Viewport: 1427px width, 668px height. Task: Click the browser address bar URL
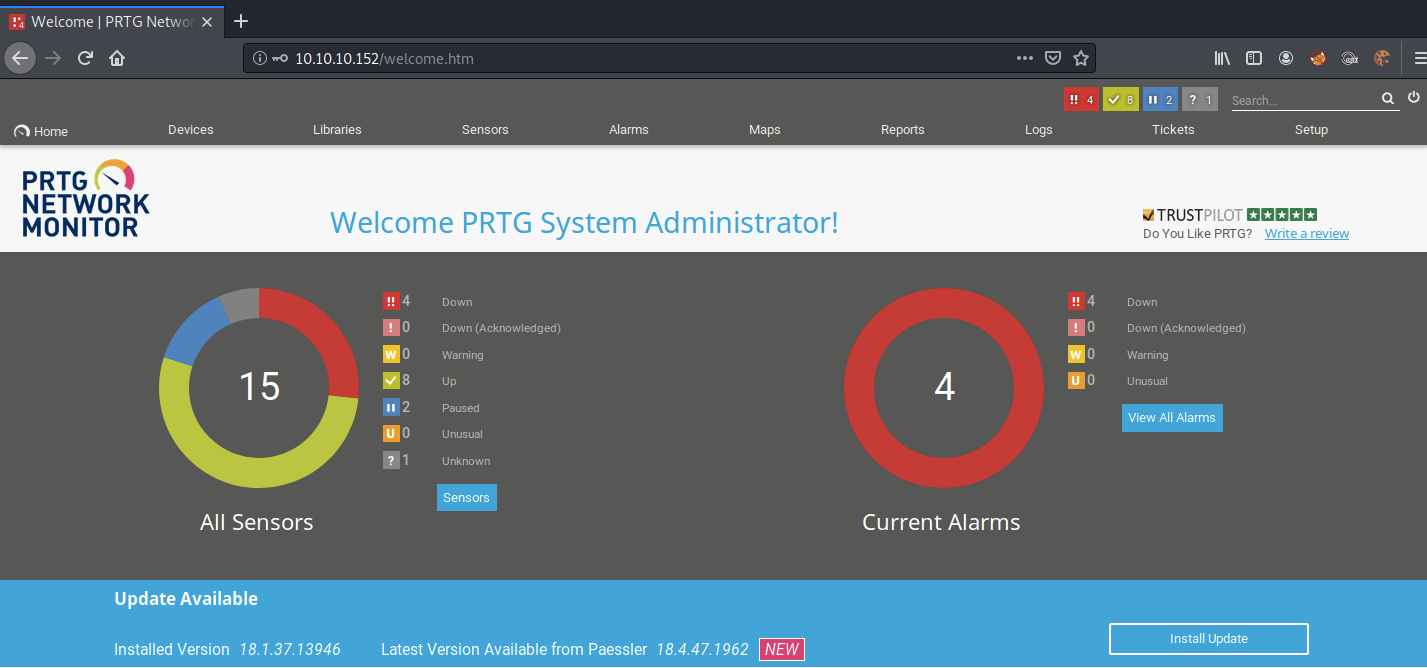coord(384,58)
